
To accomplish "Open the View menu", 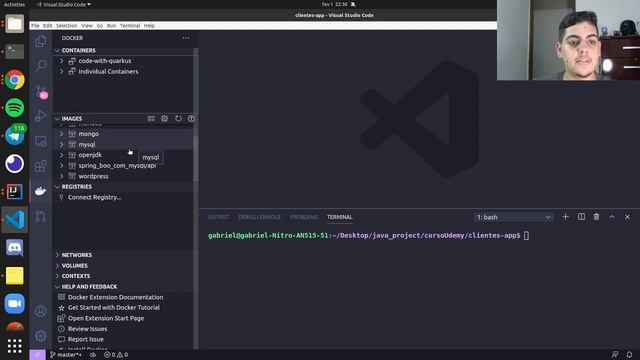I will point(87,26).
